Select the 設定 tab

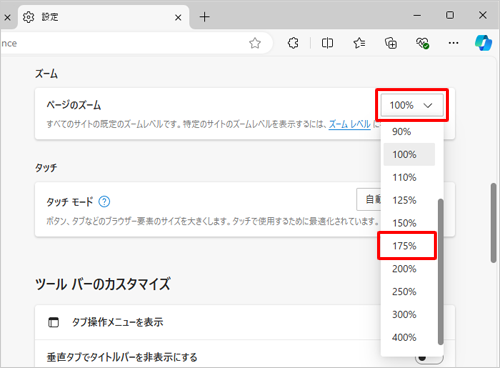click(x=103, y=17)
